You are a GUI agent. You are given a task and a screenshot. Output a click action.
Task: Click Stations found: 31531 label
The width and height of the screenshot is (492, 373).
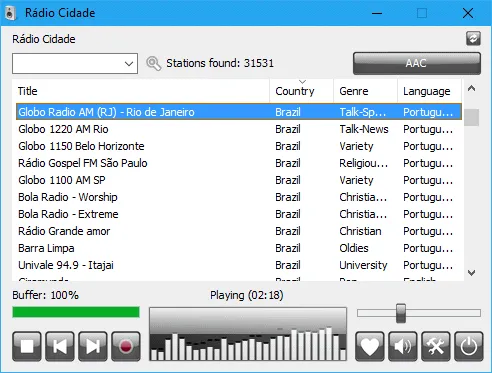tap(220, 63)
